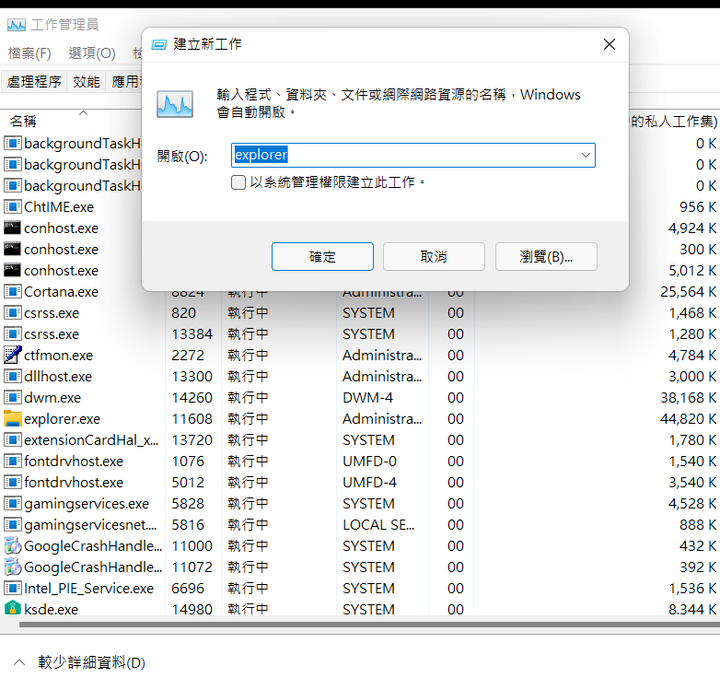
Task: Click the 44,820 K memory value
Action: (688, 419)
